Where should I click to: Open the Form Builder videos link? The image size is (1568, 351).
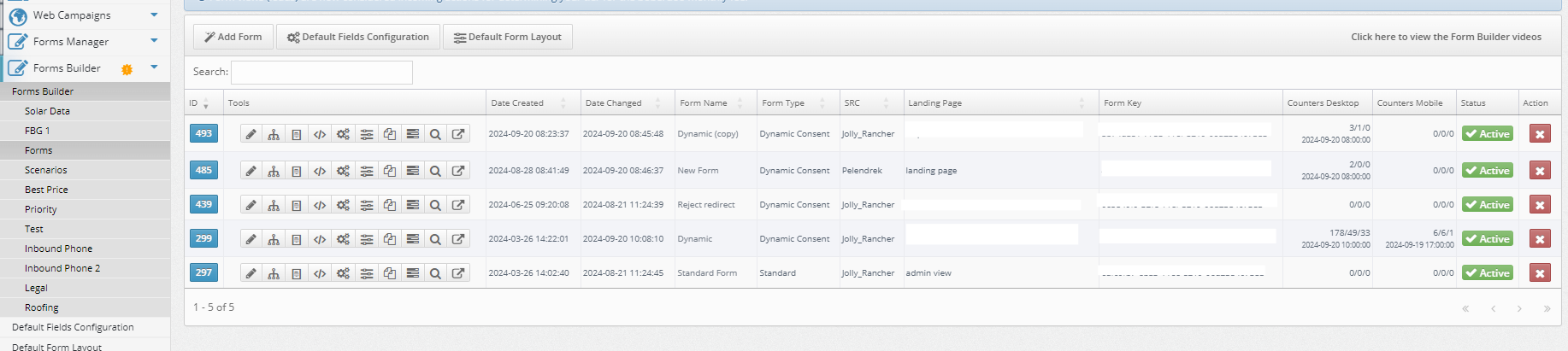[x=1446, y=37]
